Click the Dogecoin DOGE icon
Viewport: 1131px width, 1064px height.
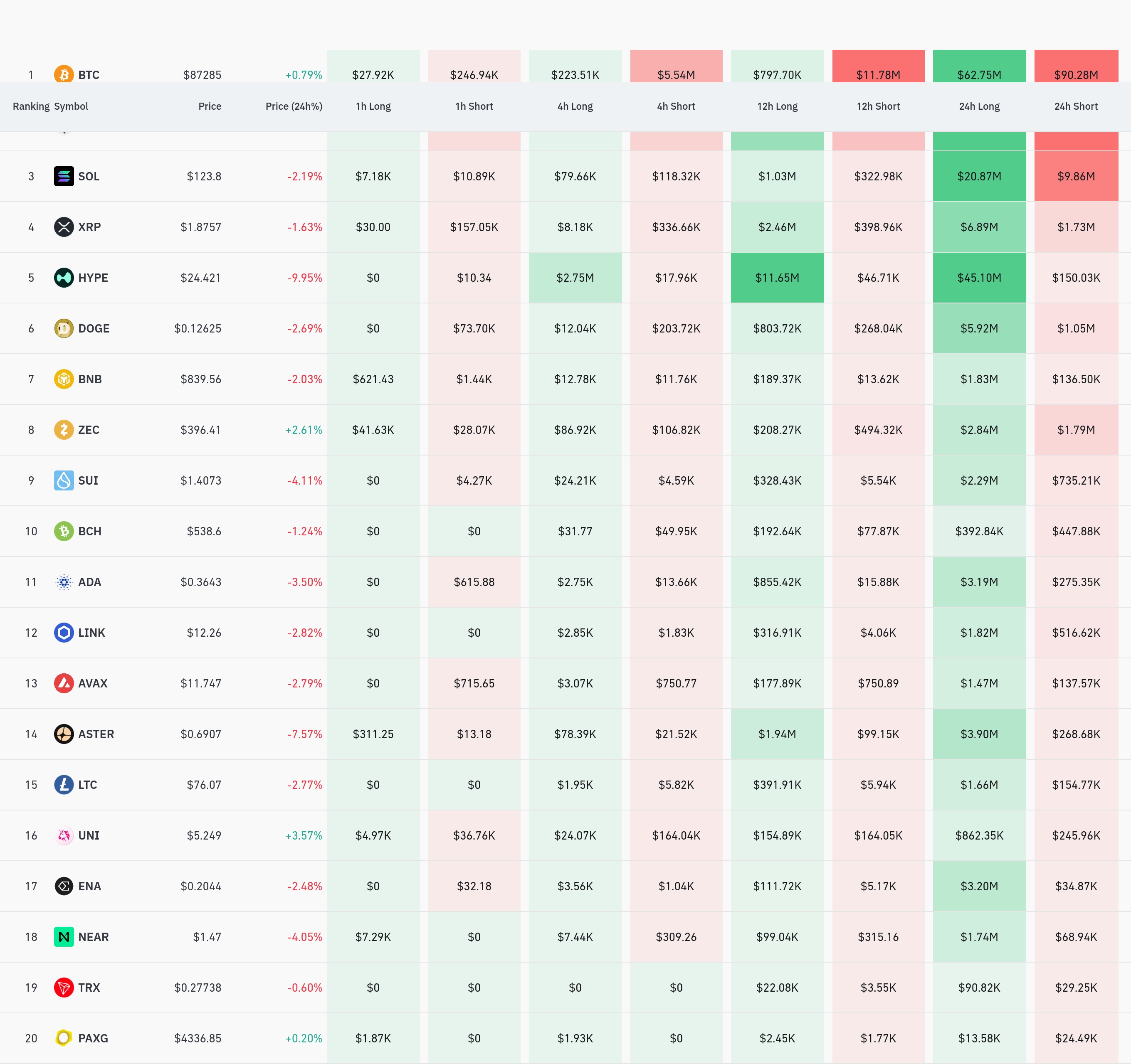(x=64, y=328)
